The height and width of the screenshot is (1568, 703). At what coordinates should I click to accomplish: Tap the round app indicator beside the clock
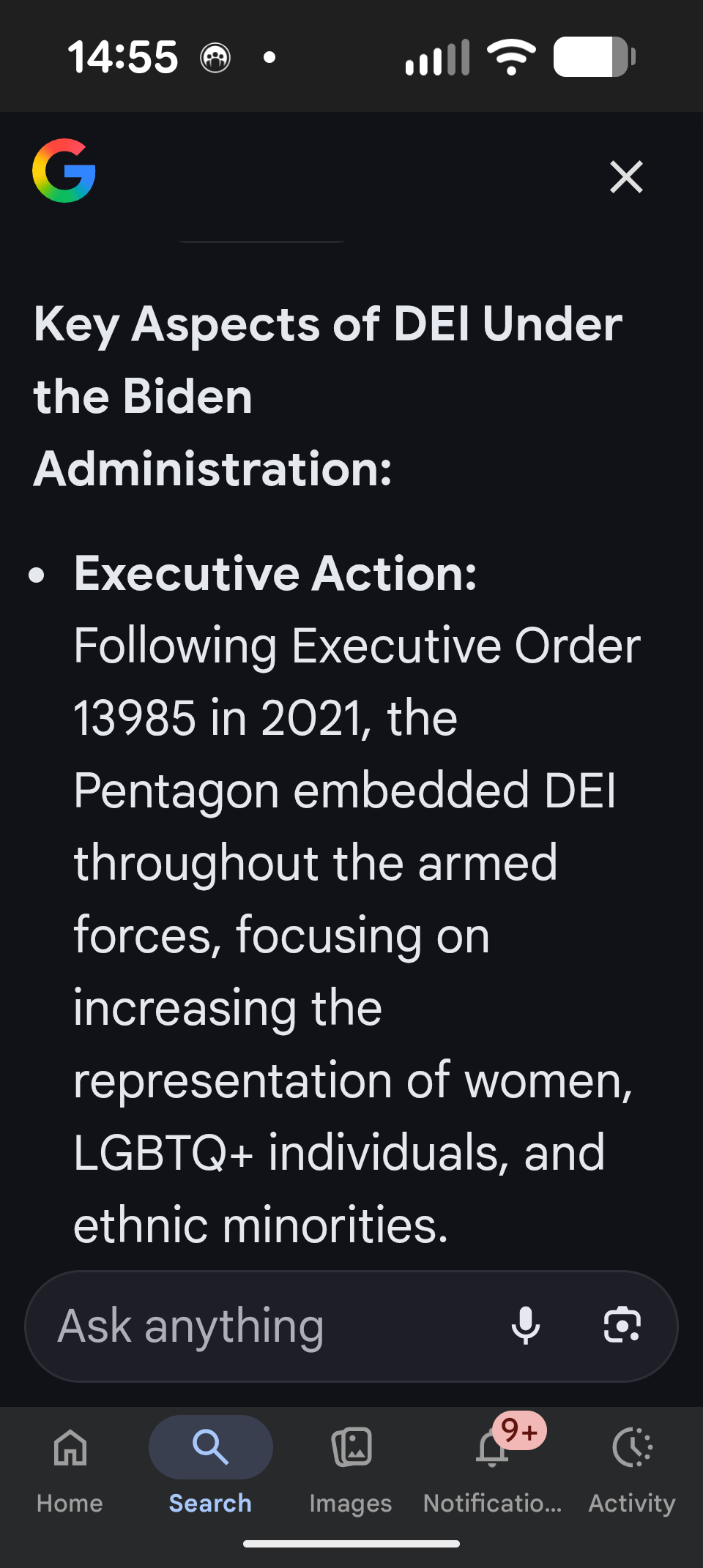pyautogui.click(x=215, y=57)
